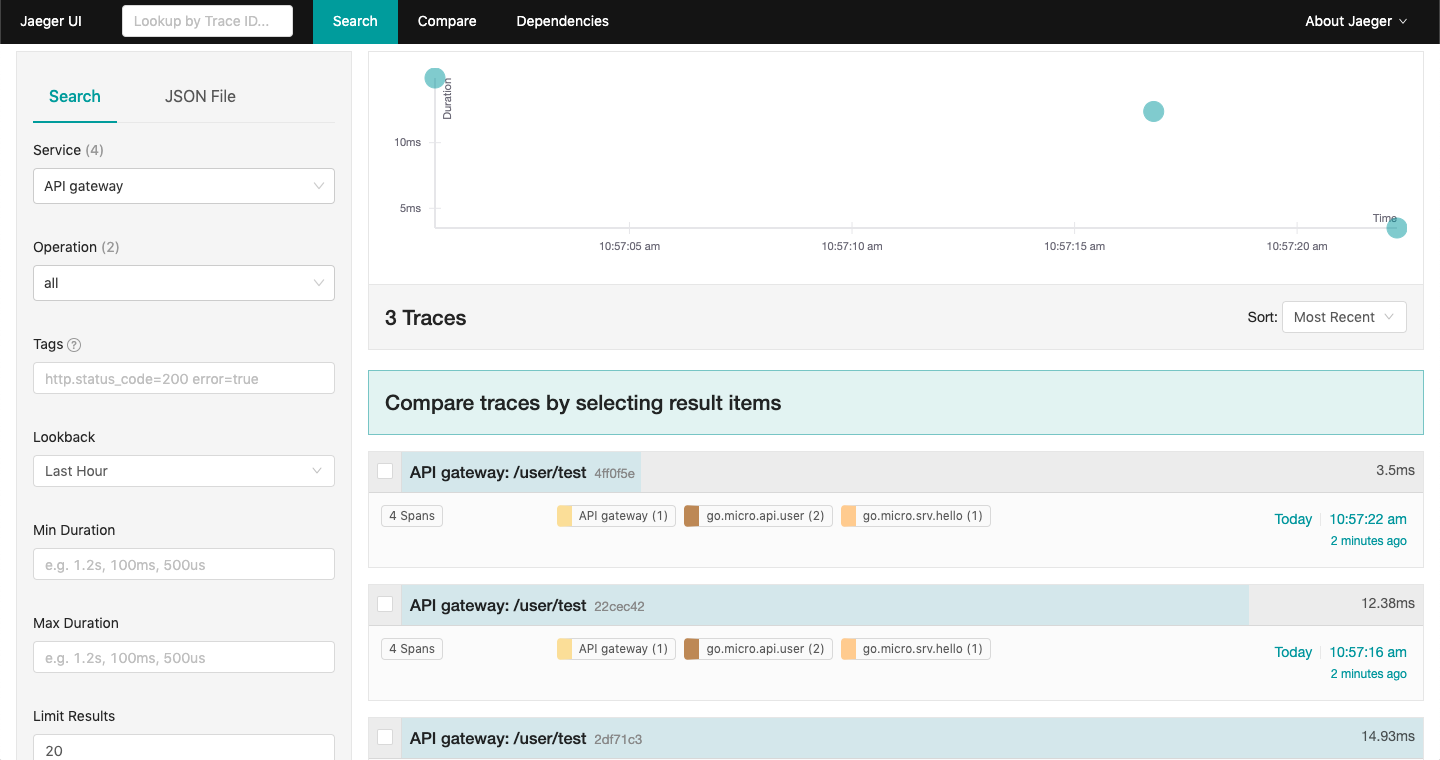
Task: Click go.micro.srv.hello (1) tag in trace 22cec42
Action: pyautogui.click(x=915, y=649)
